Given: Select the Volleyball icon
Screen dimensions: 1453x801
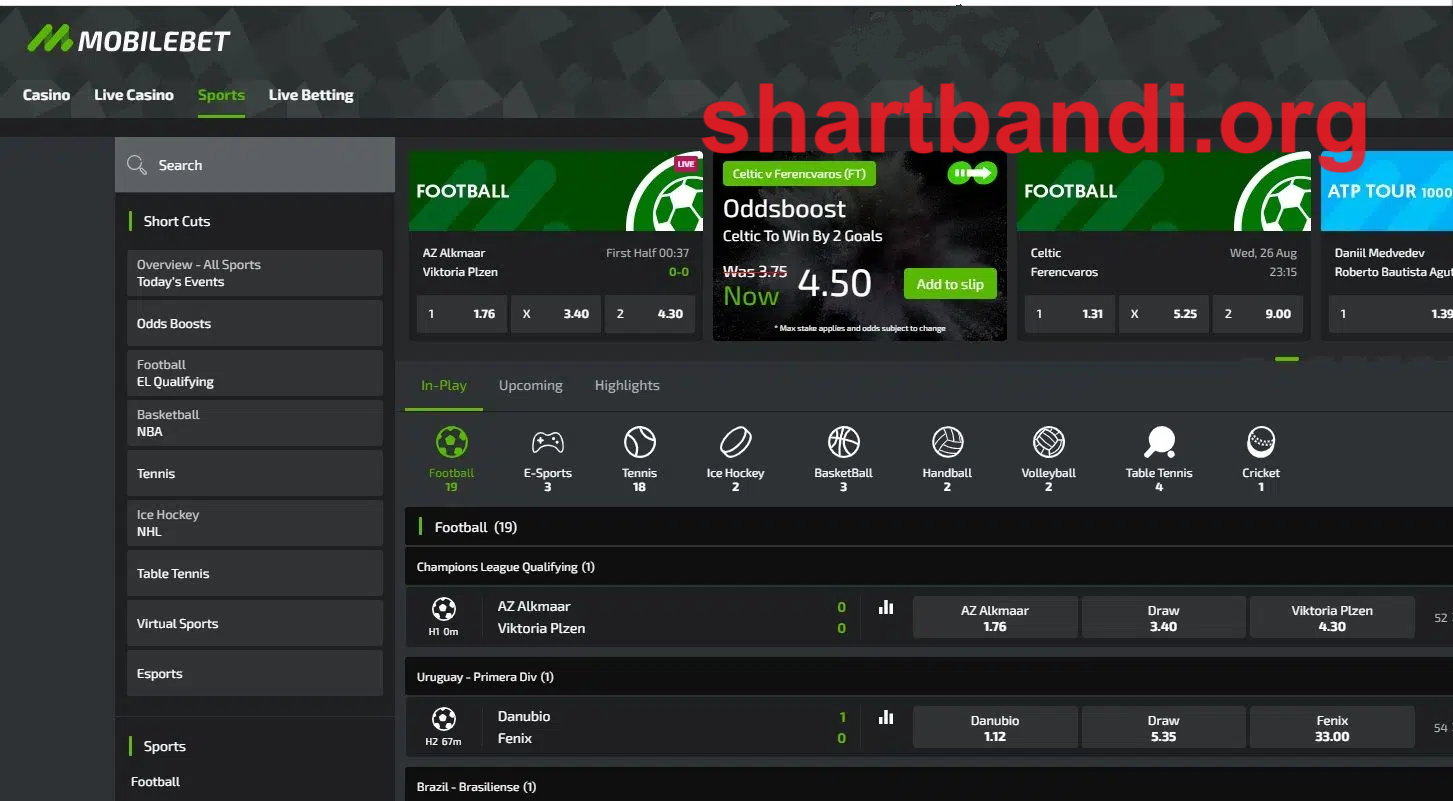Looking at the screenshot, I should pyautogui.click(x=1048, y=442).
